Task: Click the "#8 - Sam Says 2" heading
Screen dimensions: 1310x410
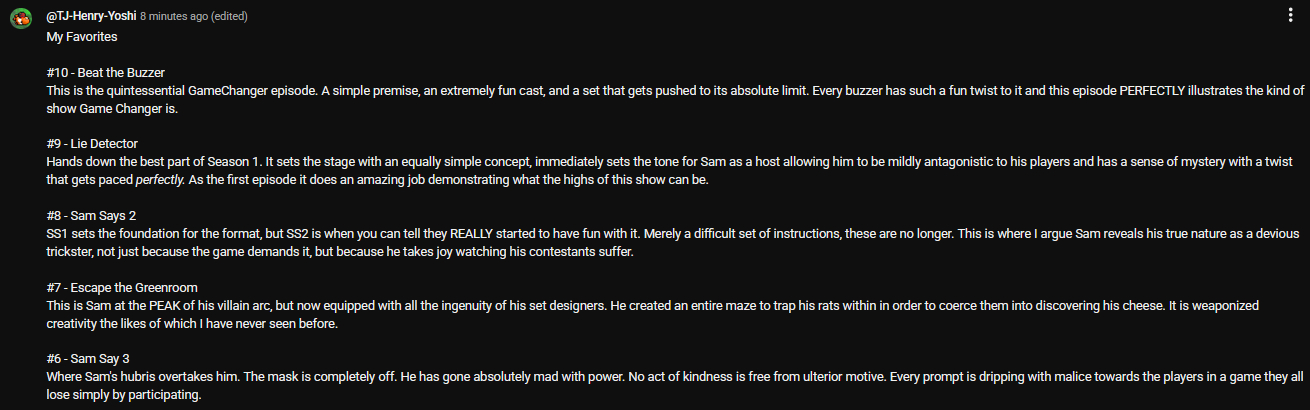Action: click(x=91, y=215)
